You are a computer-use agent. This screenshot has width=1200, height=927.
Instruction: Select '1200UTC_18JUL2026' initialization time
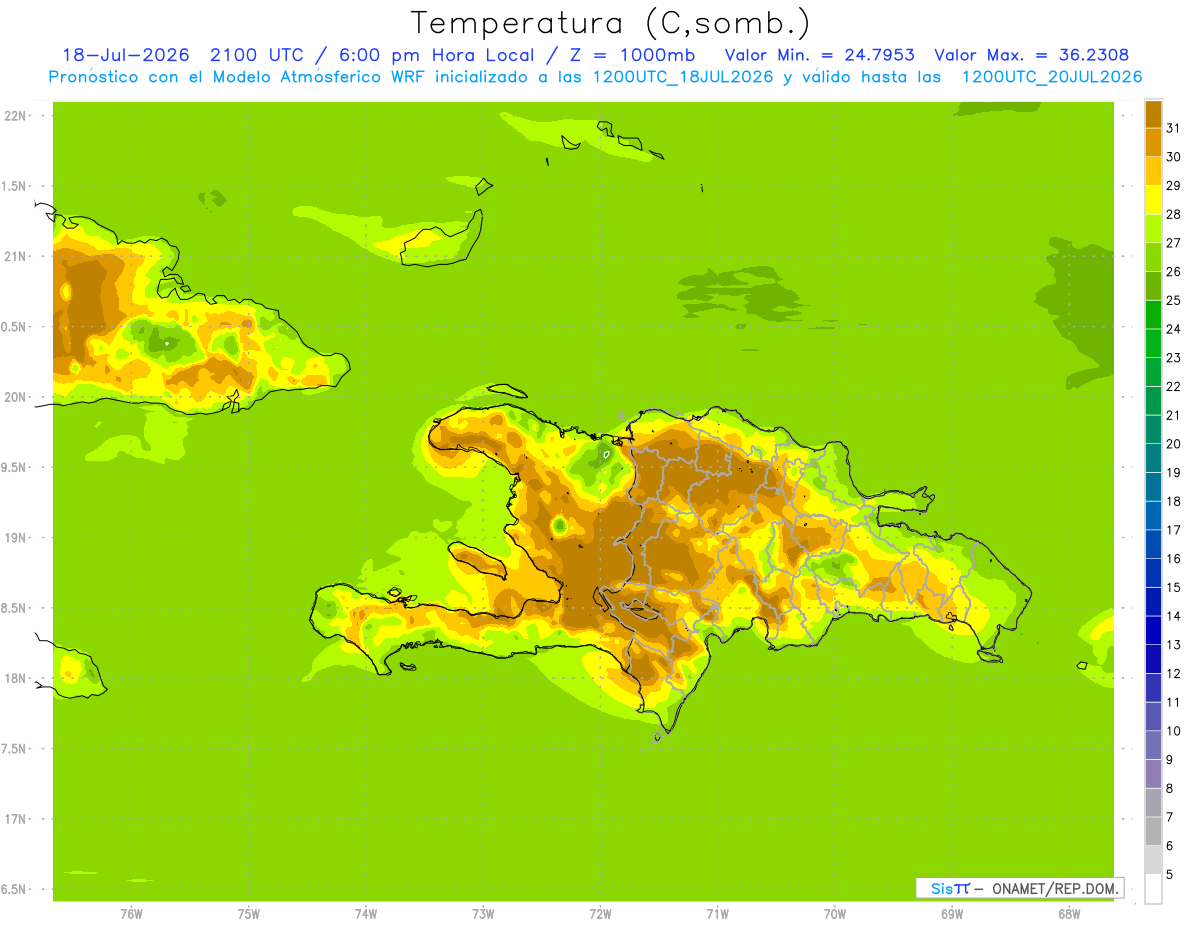[x=682, y=77]
